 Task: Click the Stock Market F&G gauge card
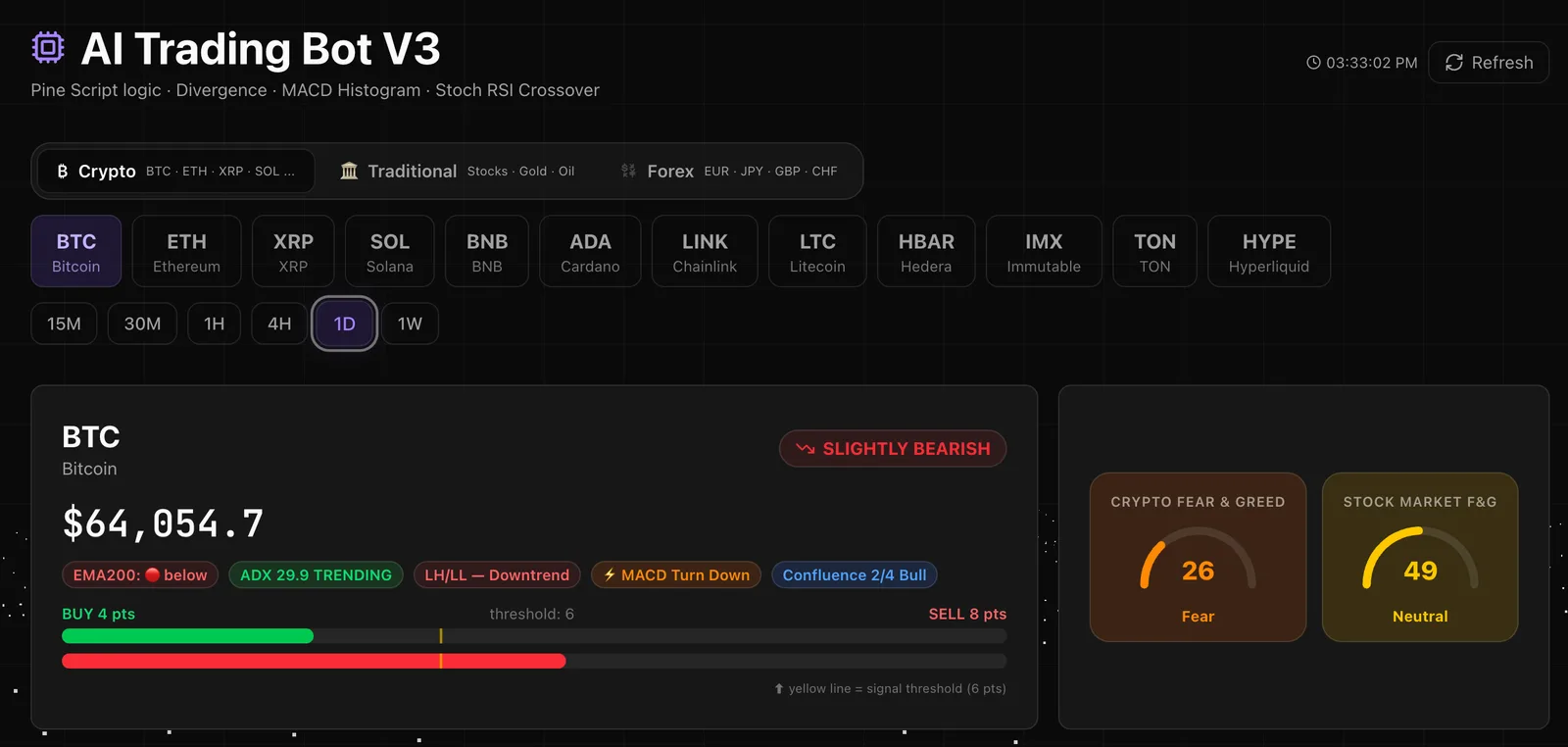[x=1420, y=557]
